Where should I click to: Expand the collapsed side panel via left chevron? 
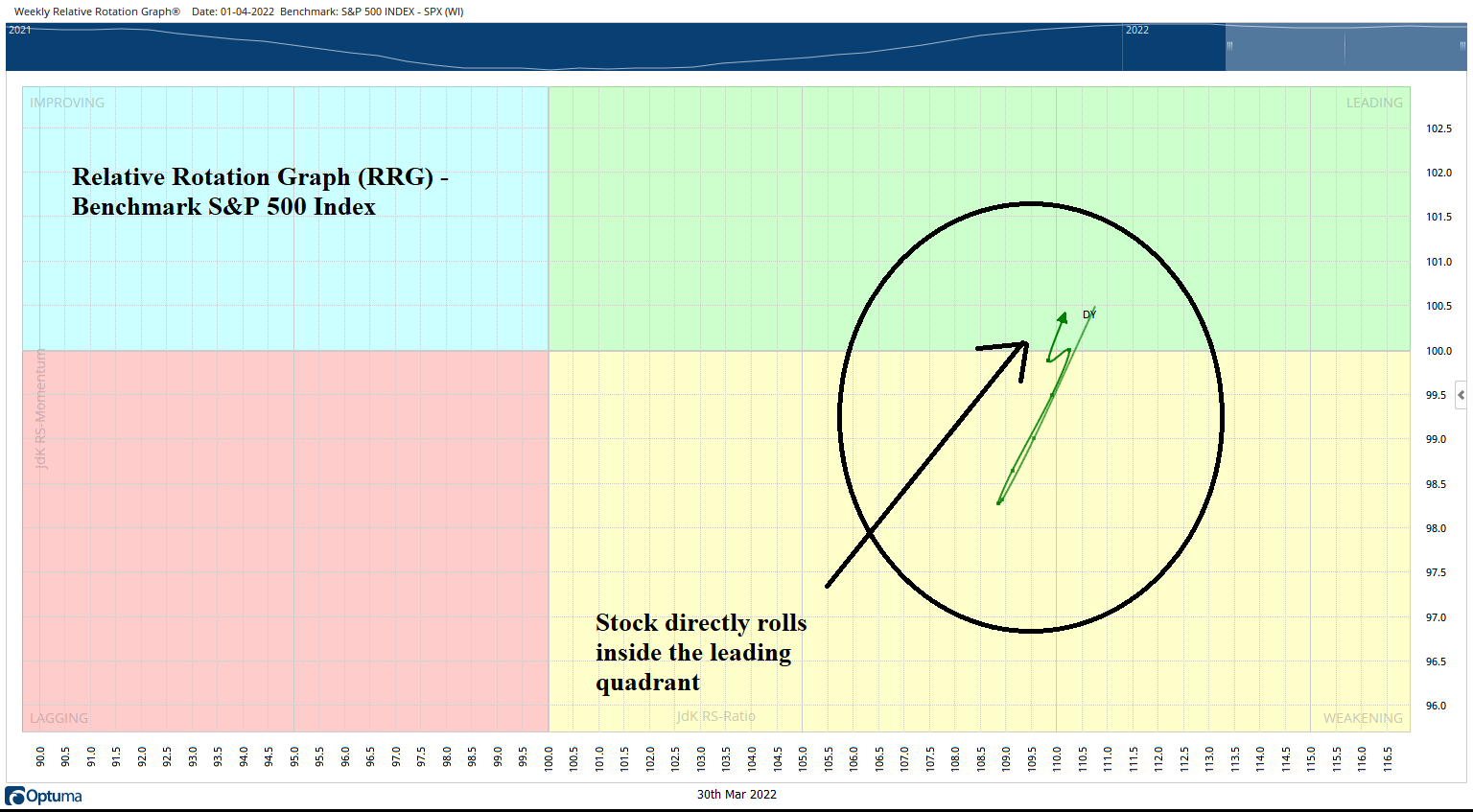(1461, 394)
